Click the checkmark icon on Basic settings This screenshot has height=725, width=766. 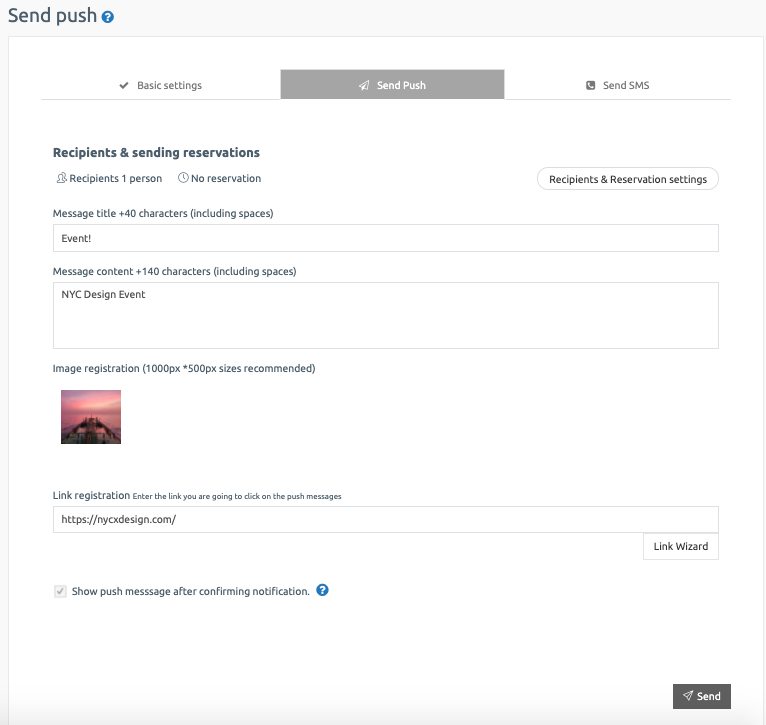pos(124,86)
